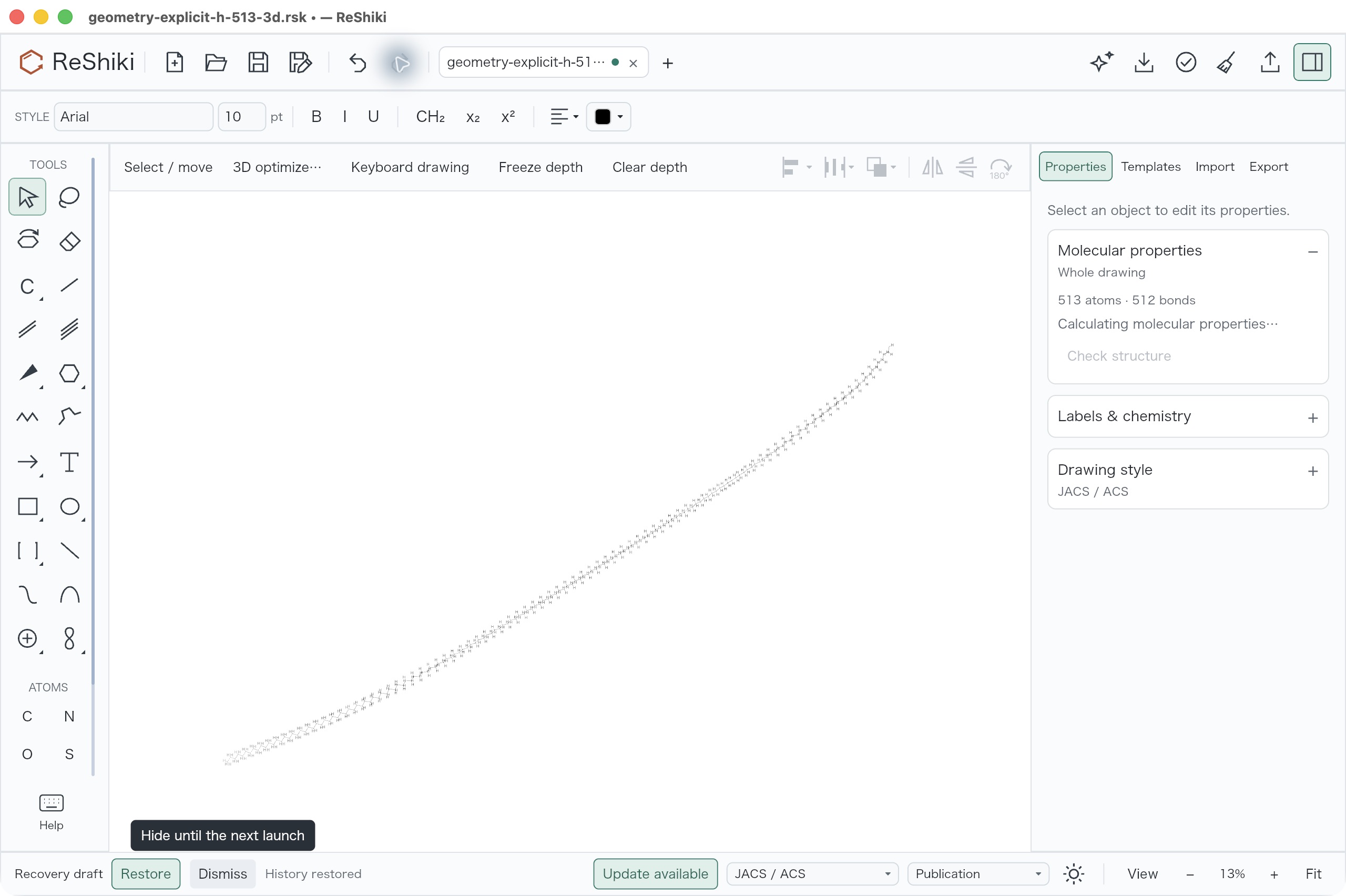Select the charge plus-circle tool
1346x896 pixels.
click(27, 638)
